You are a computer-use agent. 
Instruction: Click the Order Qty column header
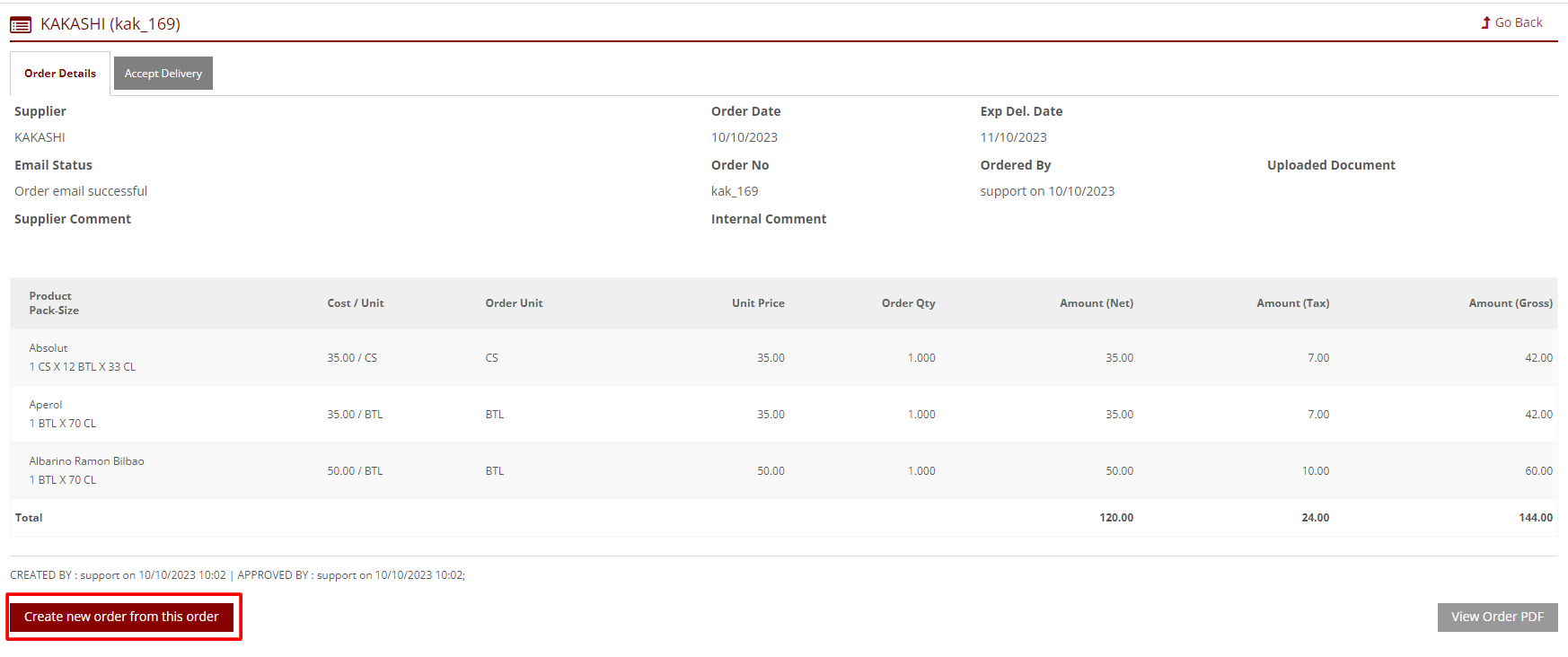pyautogui.click(x=908, y=303)
